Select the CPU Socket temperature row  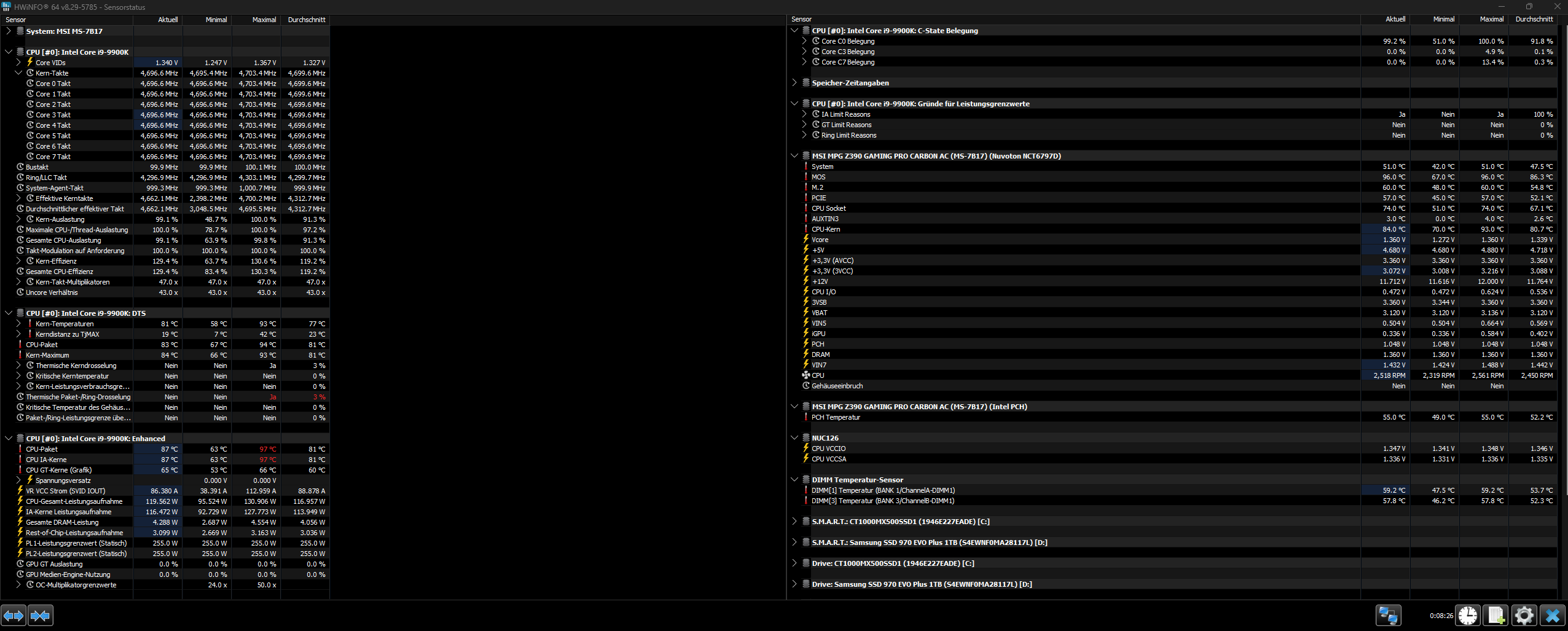click(x=1172, y=208)
